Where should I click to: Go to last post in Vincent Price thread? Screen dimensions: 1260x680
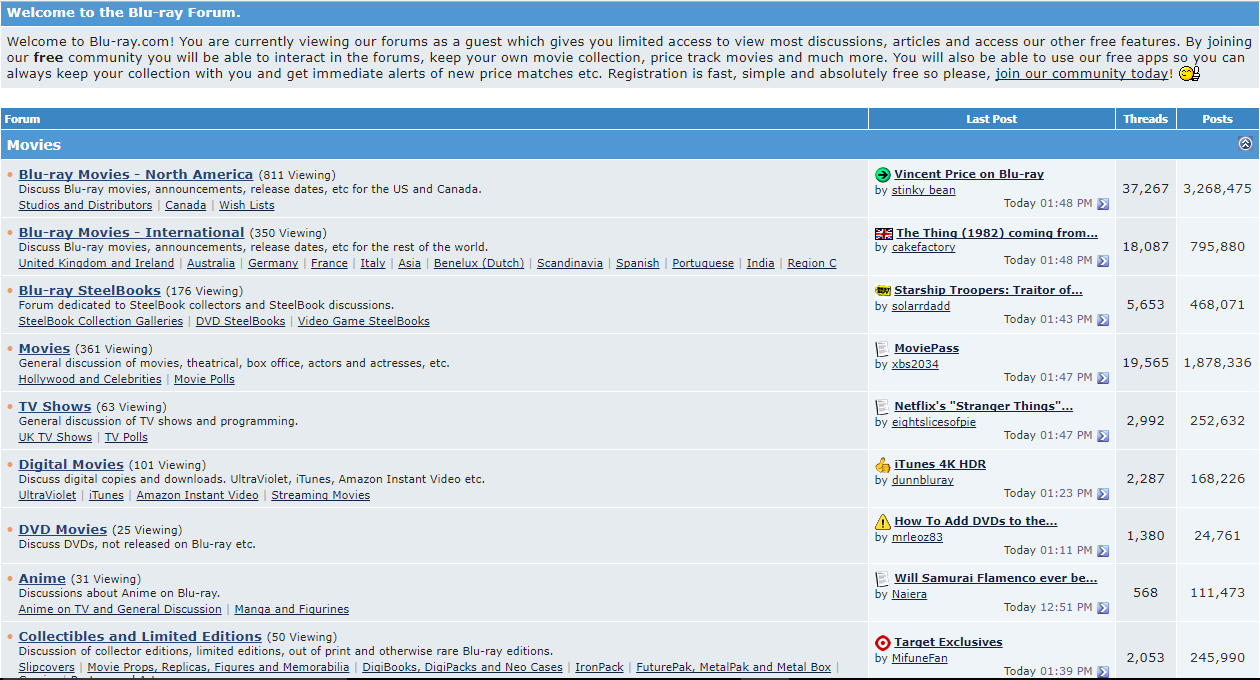coord(1103,204)
